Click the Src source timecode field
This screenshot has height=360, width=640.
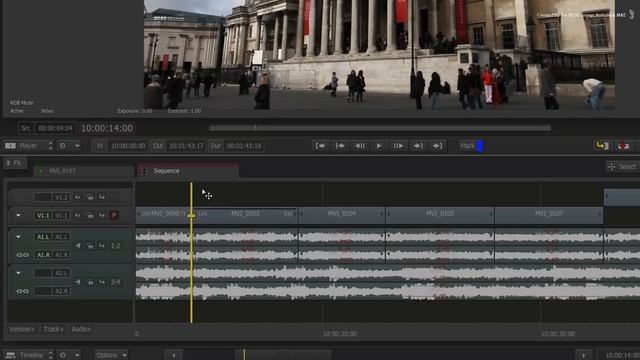[55, 128]
